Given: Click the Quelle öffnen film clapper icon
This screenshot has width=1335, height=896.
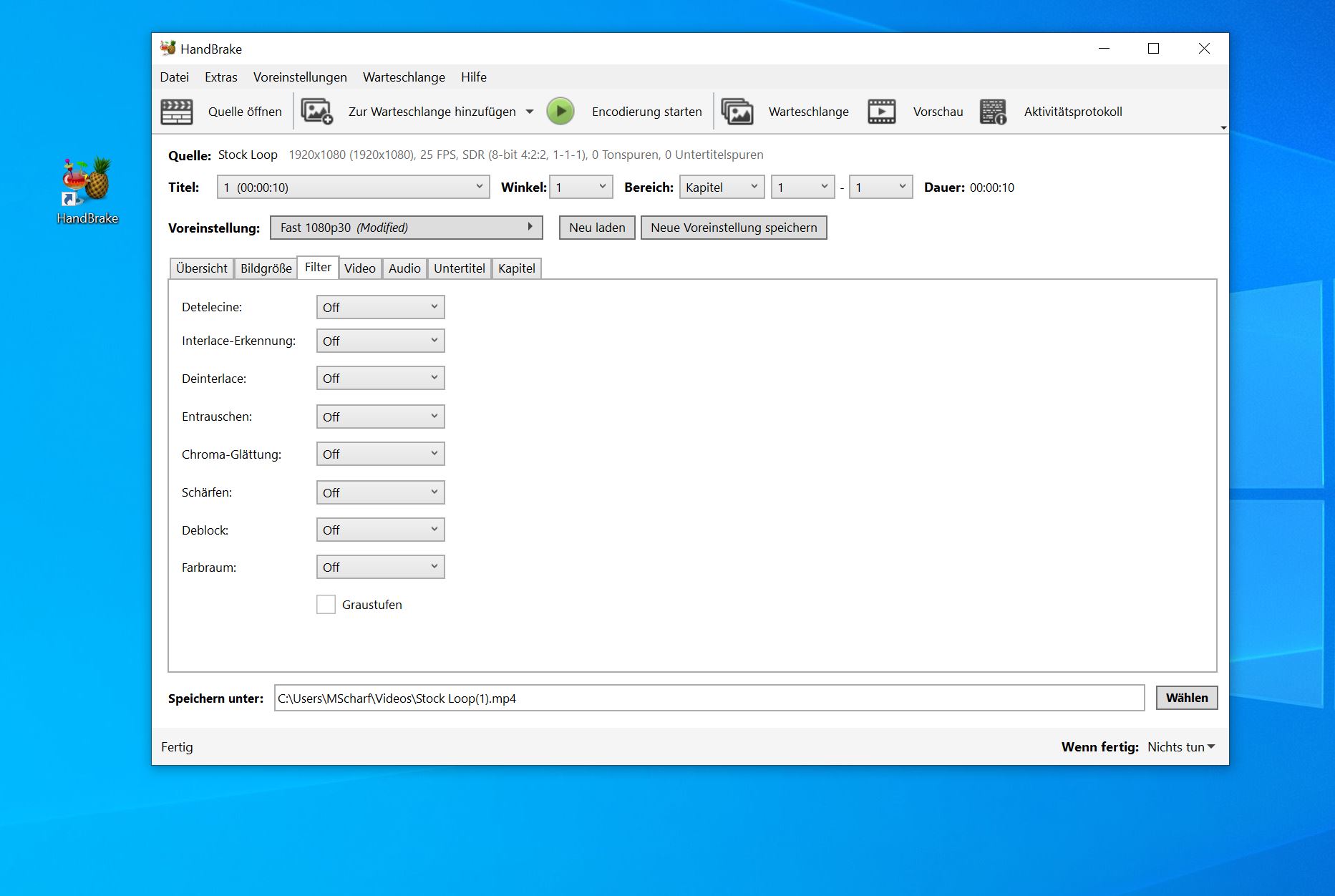Looking at the screenshot, I should 176,112.
